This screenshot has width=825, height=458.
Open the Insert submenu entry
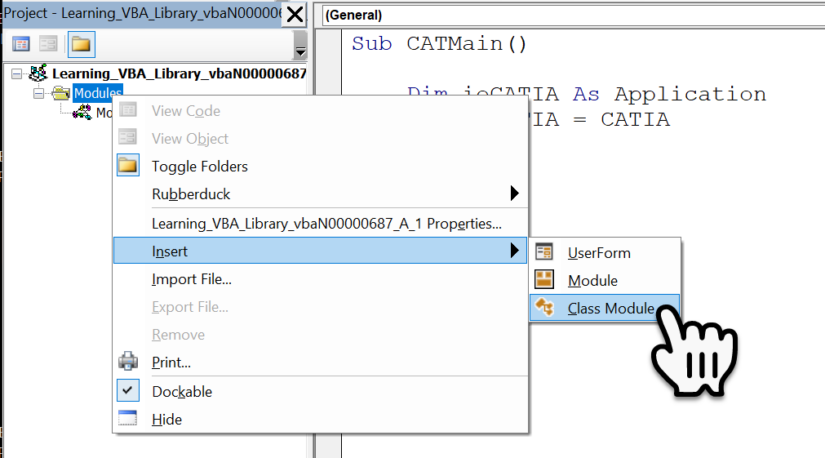coord(169,251)
